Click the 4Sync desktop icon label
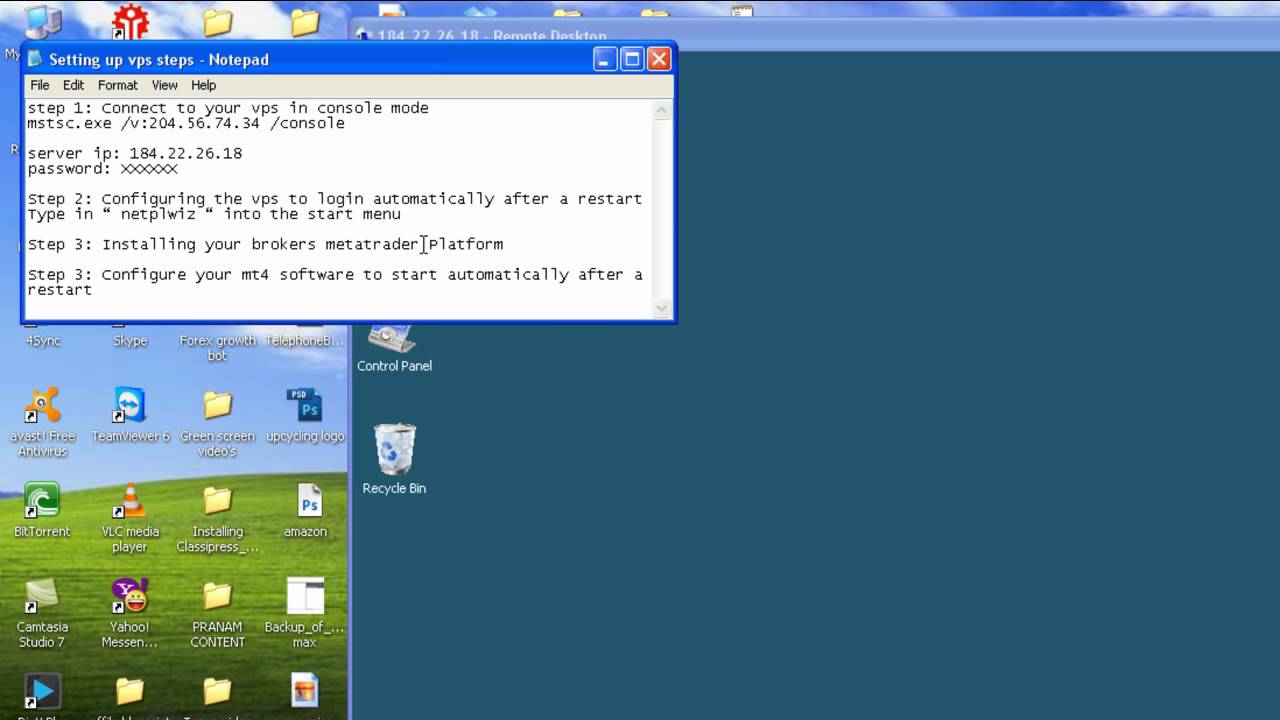1280x720 pixels. (42, 341)
